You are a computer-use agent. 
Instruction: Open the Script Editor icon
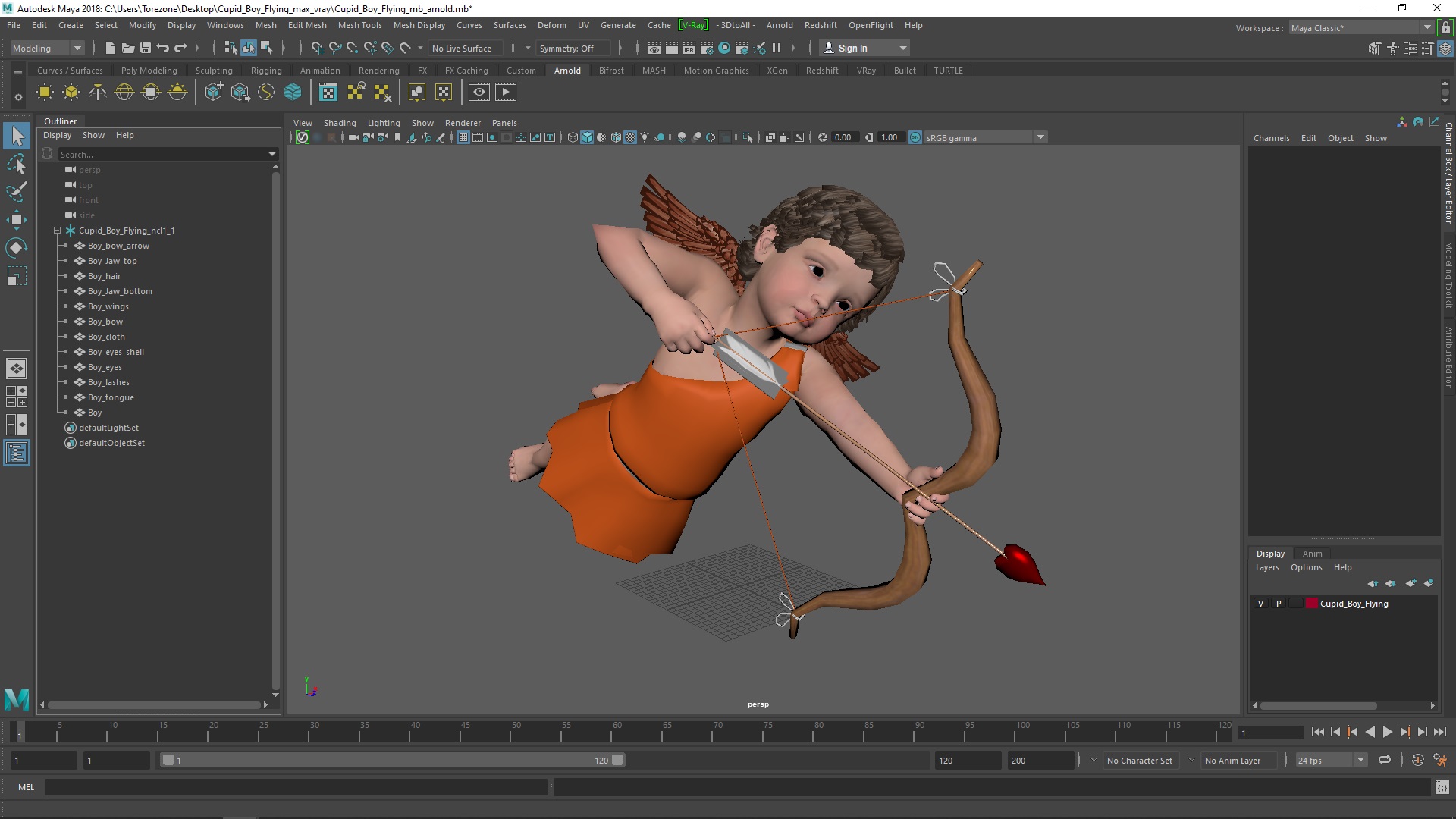point(1442,788)
